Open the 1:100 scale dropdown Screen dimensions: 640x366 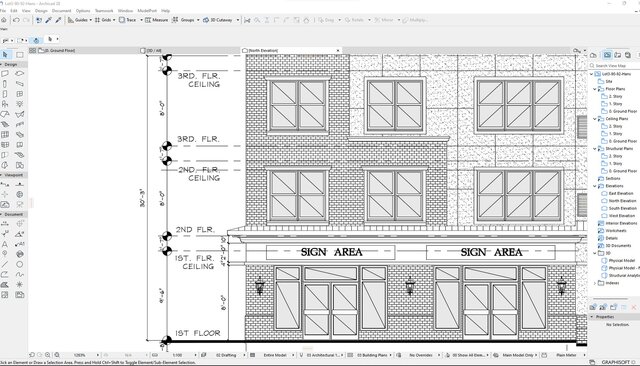[x=195, y=355]
